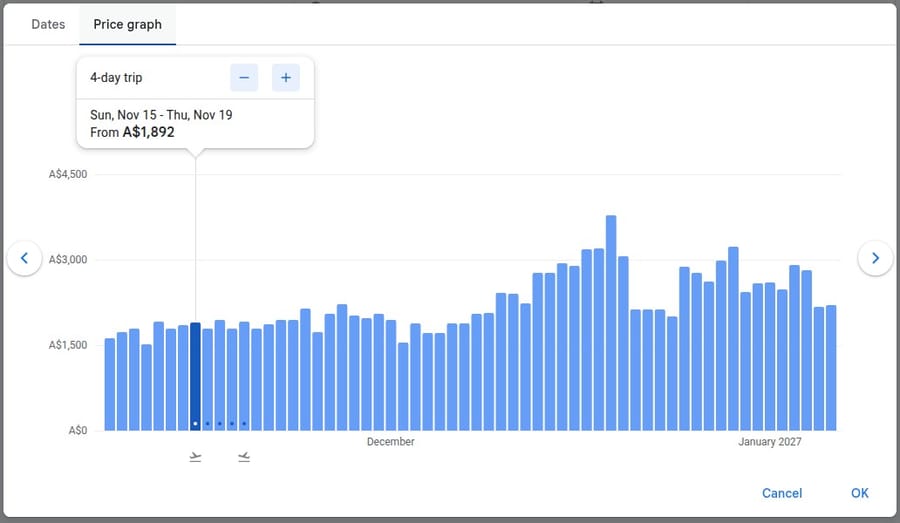The height and width of the screenshot is (523, 900).
Task: Decrease trip length with the minus button
Action: point(244,78)
